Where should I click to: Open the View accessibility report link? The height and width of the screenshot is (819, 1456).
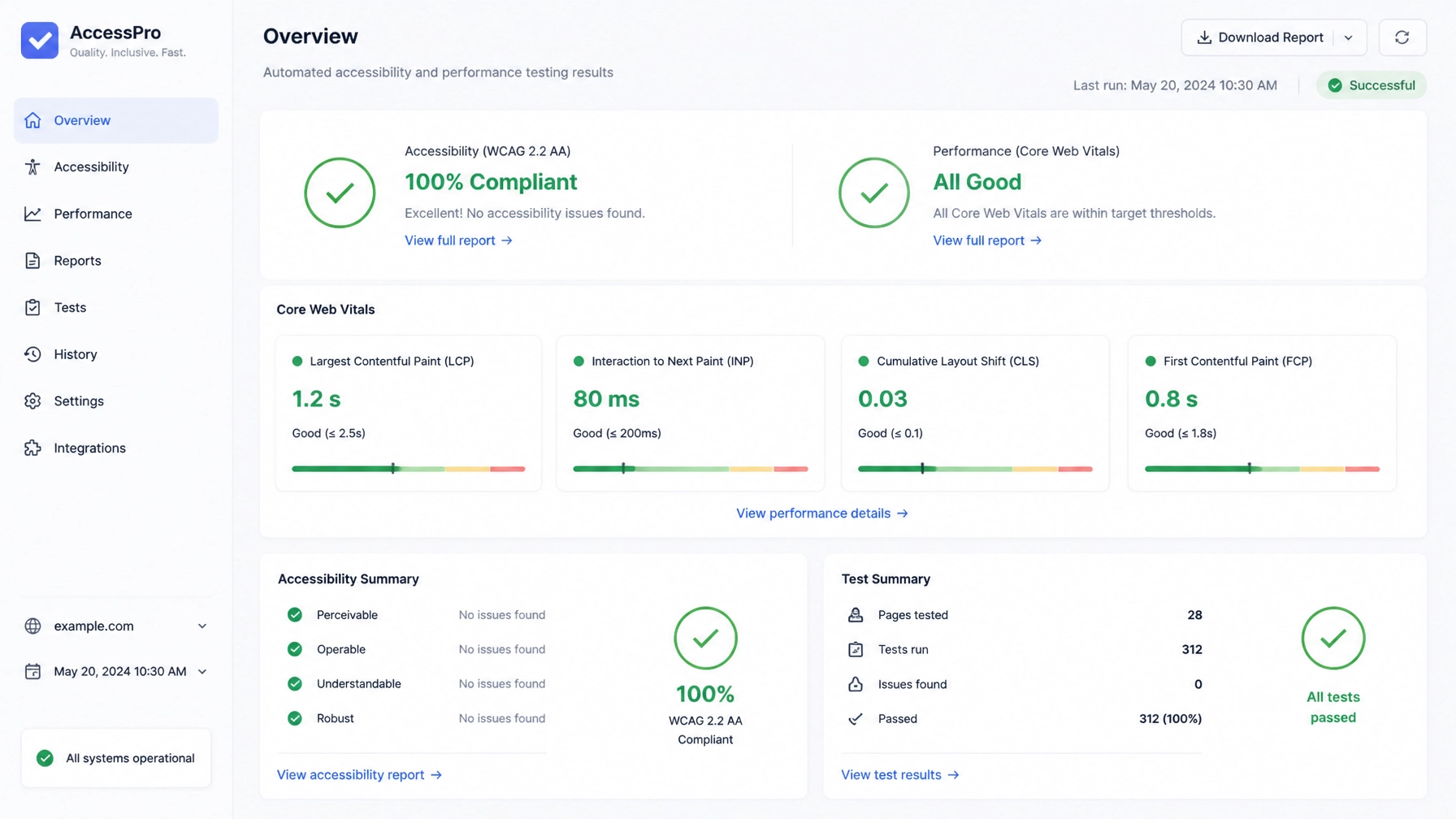[x=360, y=775]
